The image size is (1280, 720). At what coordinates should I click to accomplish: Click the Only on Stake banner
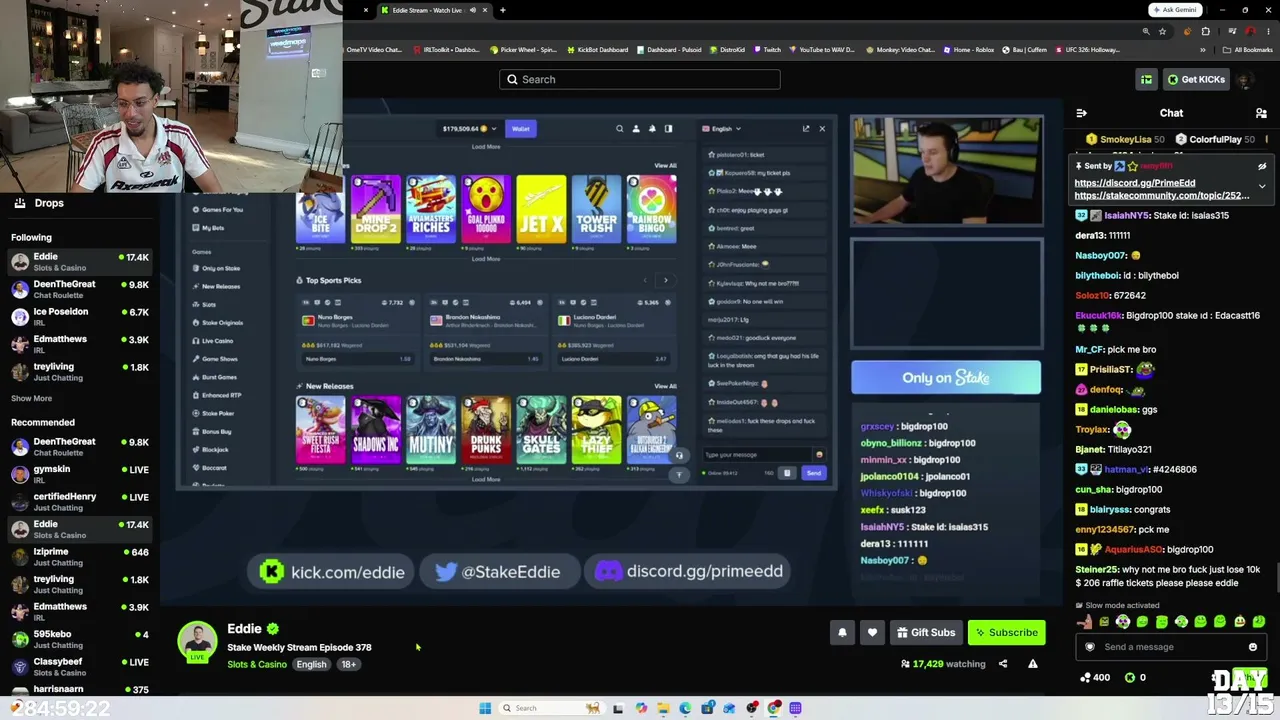946,378
